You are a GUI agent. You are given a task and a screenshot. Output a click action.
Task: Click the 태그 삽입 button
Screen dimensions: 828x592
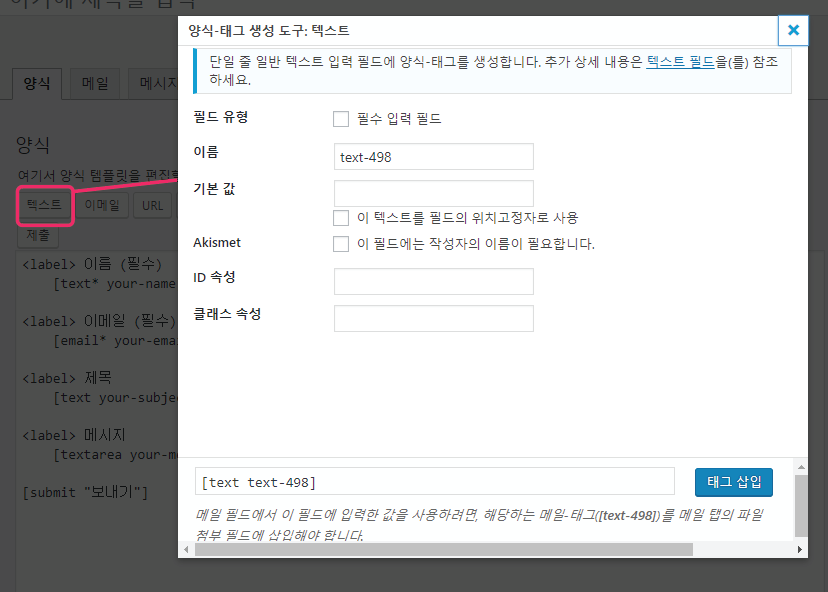(x=733, y=482)
